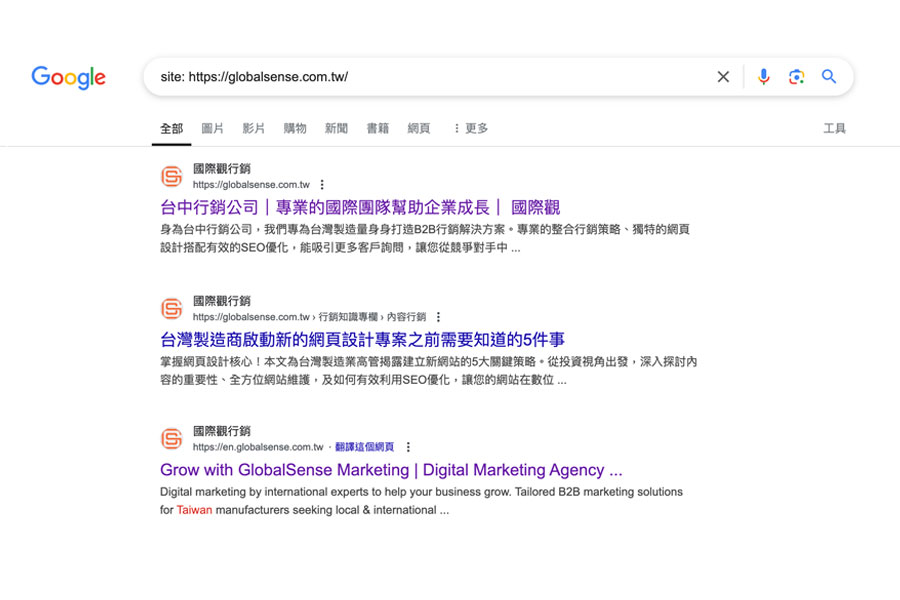Submit search with the magnifying glass icon
900x600 pixels.
click(829, 76)
